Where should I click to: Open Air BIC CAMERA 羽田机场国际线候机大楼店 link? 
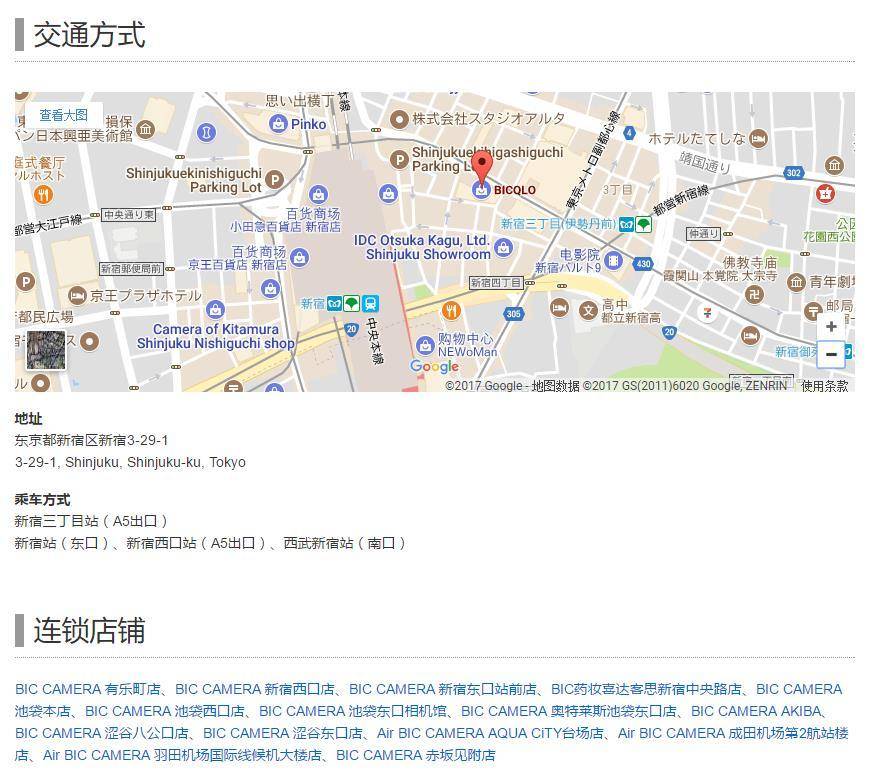coord(182,755)
